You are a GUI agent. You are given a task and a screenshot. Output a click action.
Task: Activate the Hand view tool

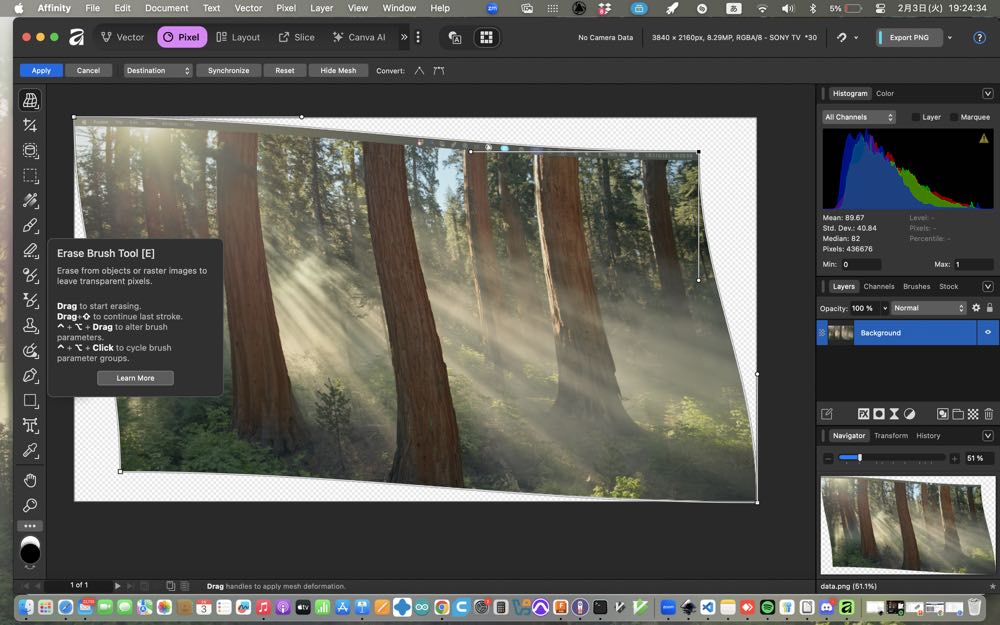[x=30, y=481]
